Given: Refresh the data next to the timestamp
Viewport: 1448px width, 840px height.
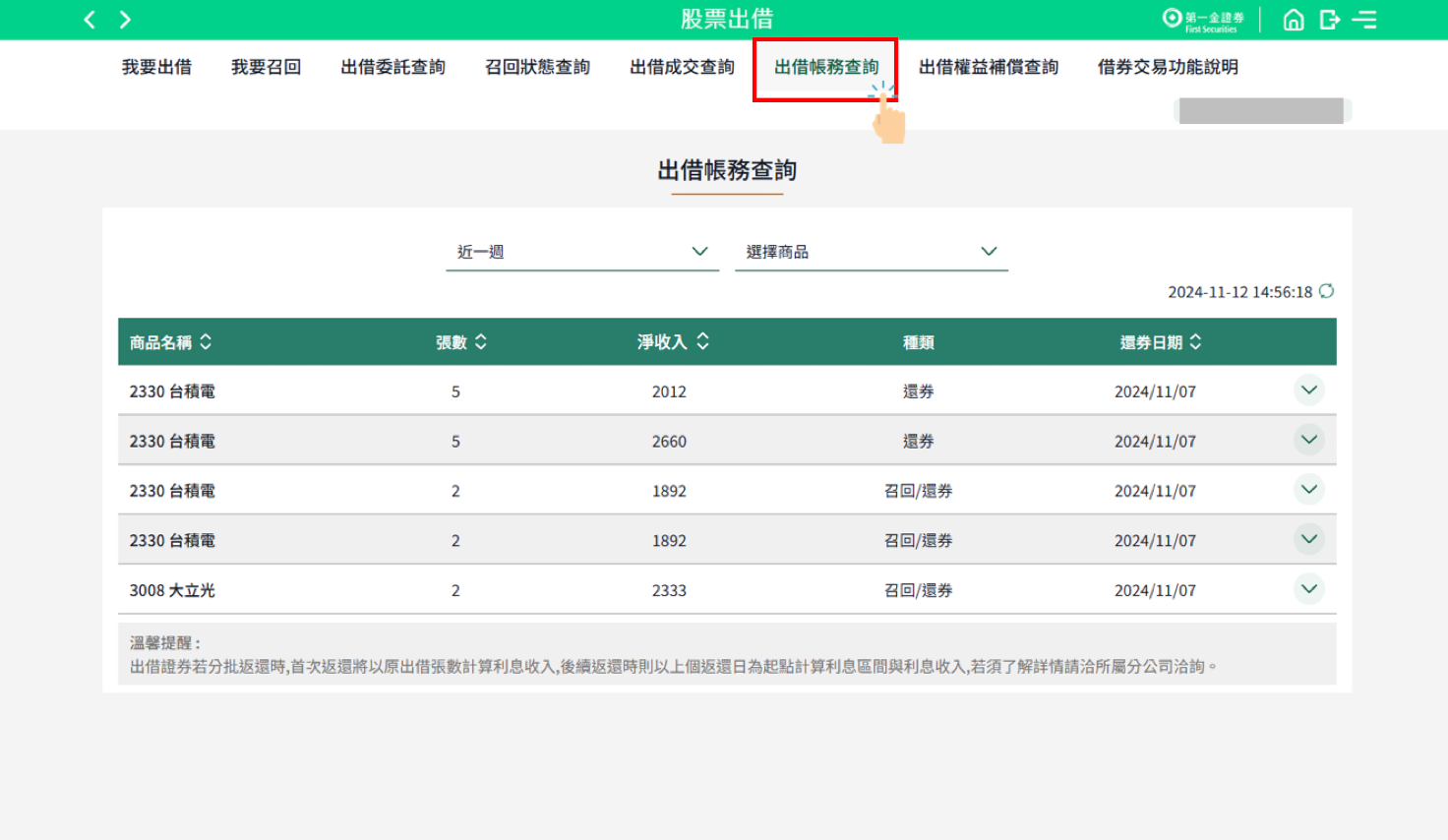Looking at the screenshot, I should tap(1326, 291).
